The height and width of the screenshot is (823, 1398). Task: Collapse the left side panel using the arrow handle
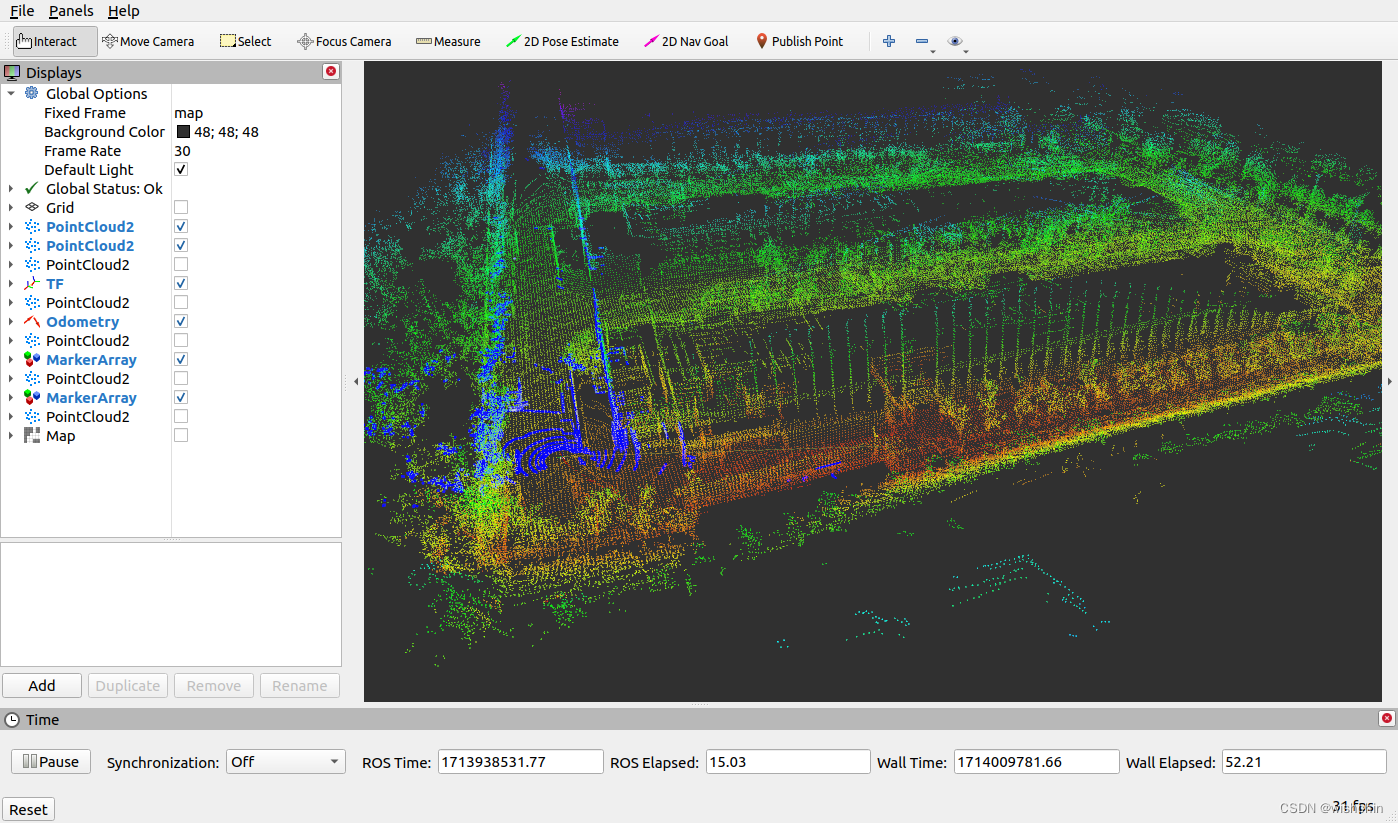tap(357, 381)
